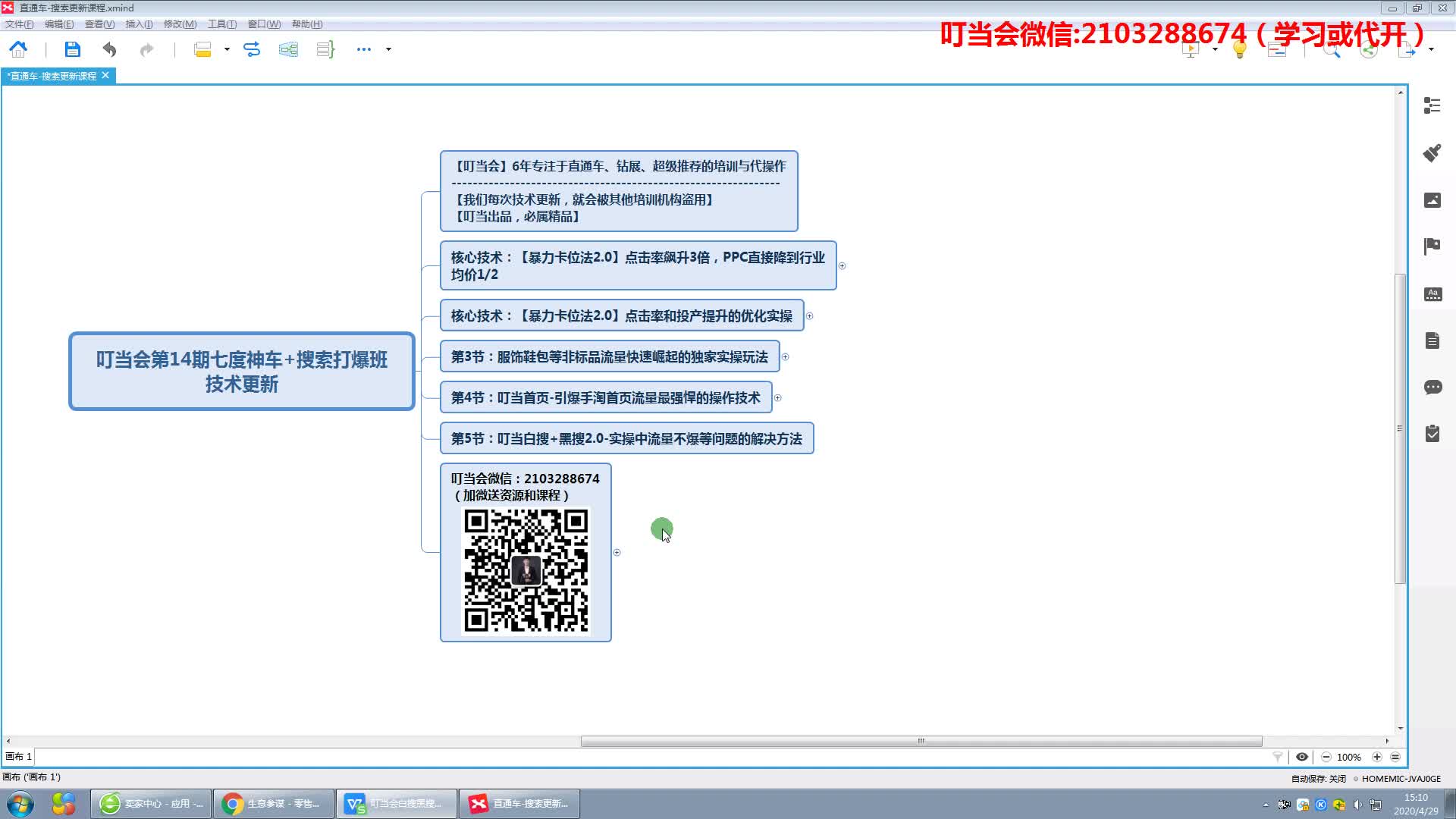The width and height of the screenshot is (1456, 819).
Task: Click the Redo arrow in the toolbar
Action: (146, 49)
